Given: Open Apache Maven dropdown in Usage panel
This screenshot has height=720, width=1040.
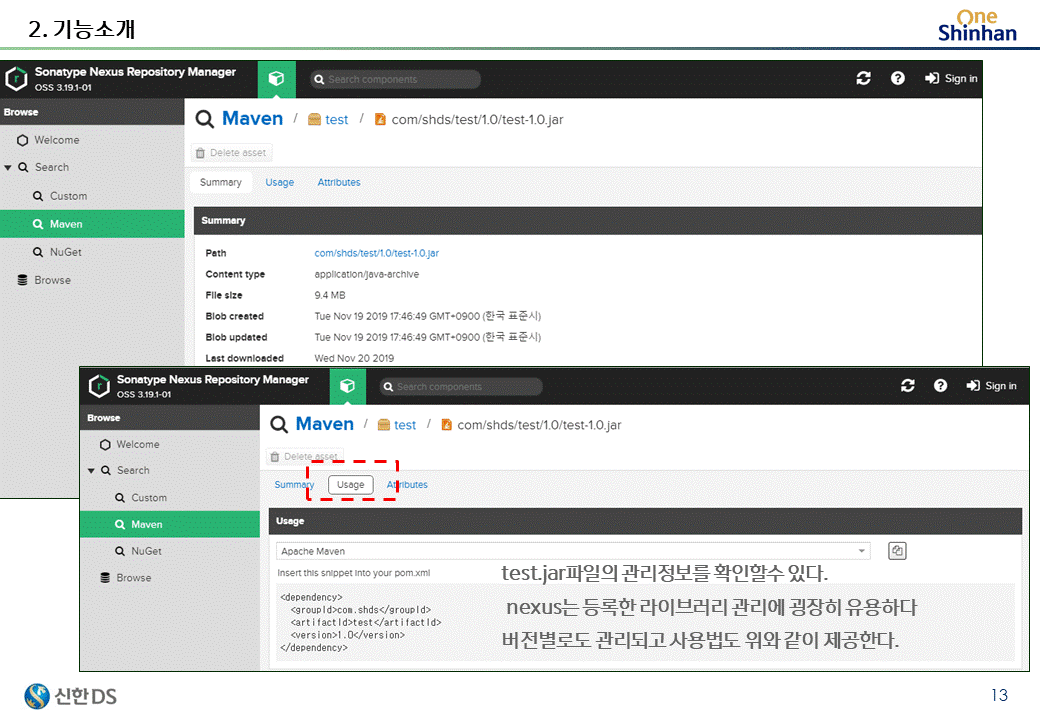Looking at the screenshot, I should point(573,551).
